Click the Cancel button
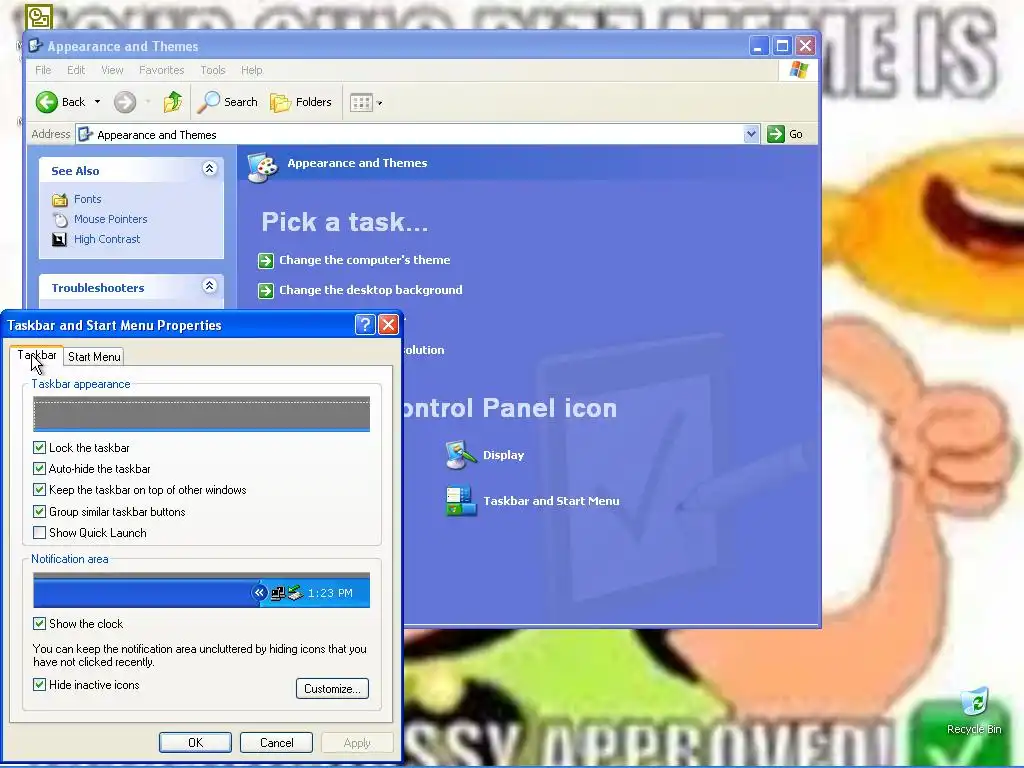 (276, 743)
